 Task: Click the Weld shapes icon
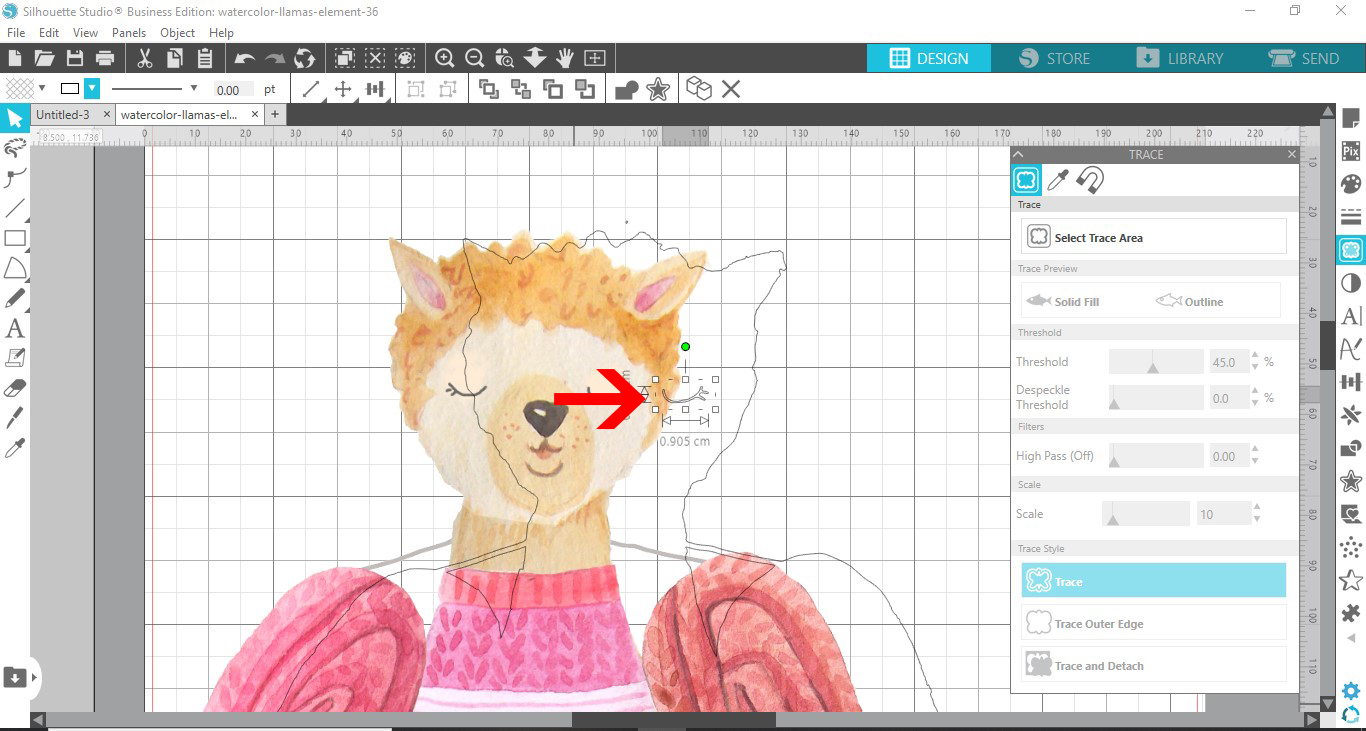[x=627, y=90]
